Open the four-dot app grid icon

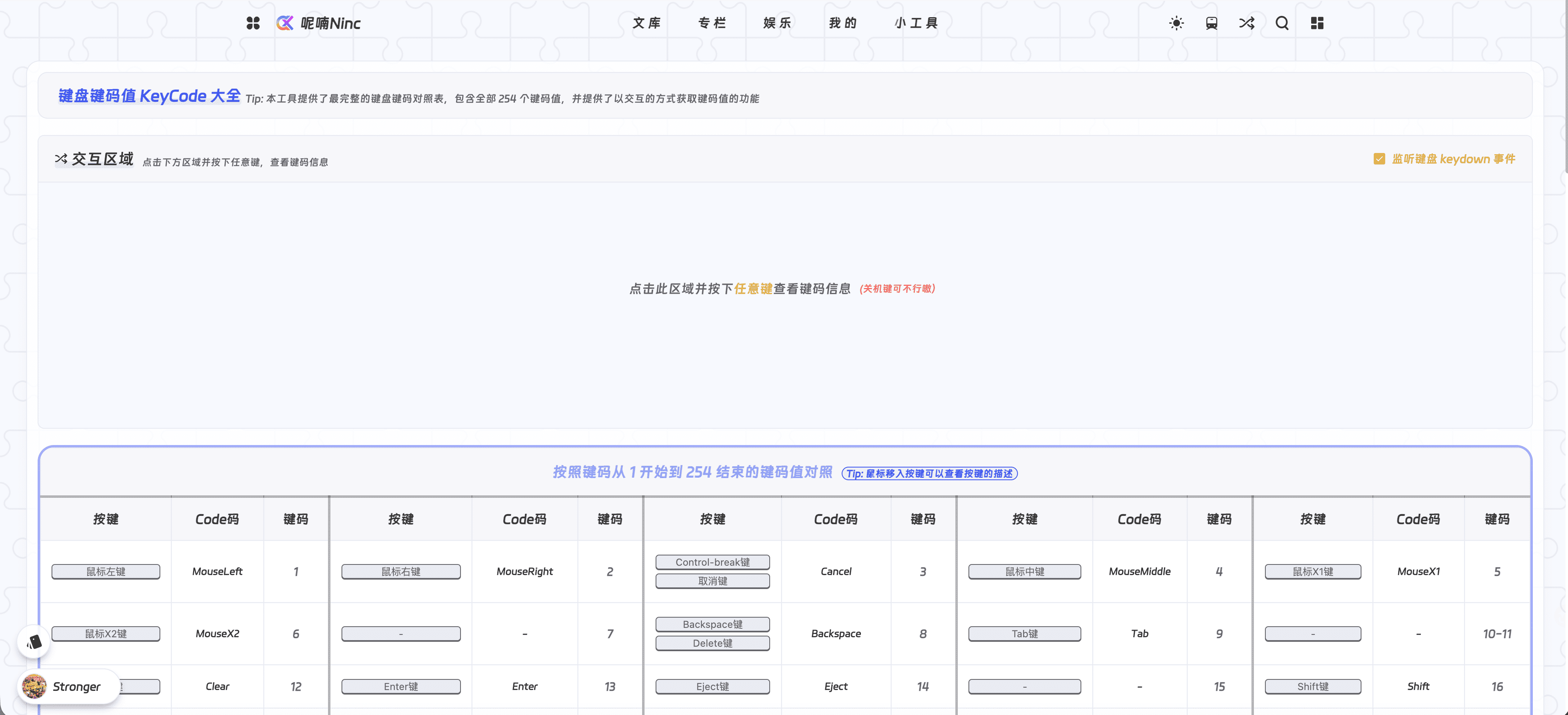point(253,23)
